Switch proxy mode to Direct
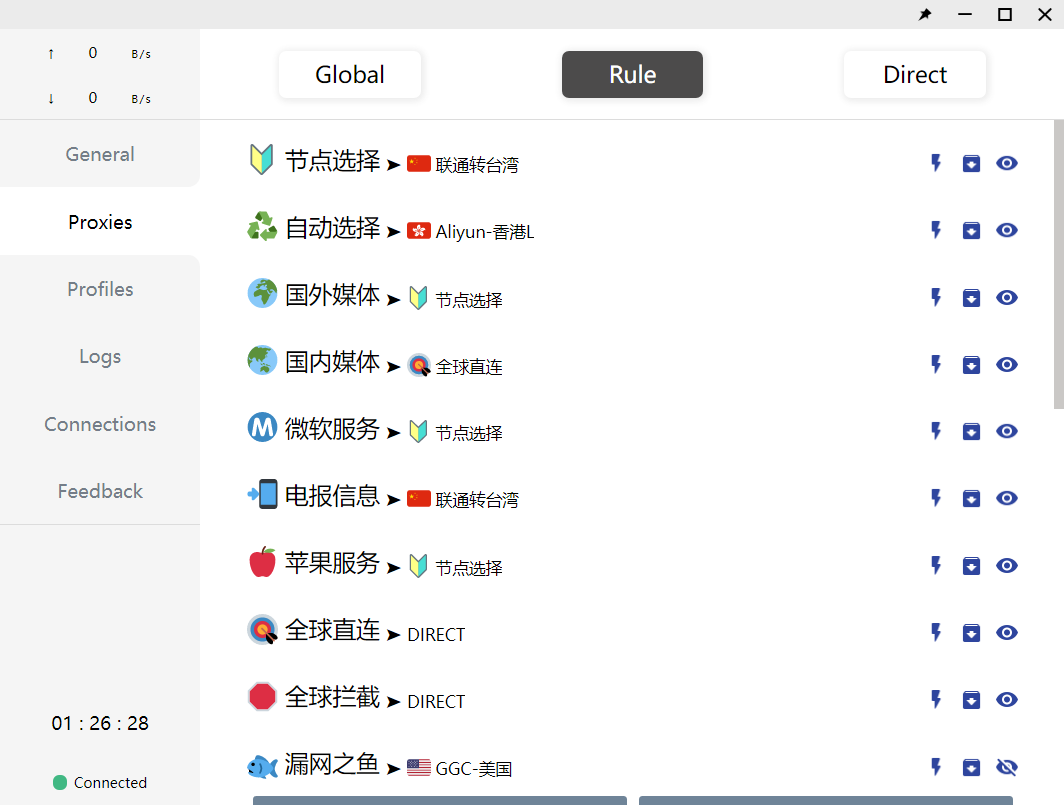Viewport: 1064px width, 805px height. (x=915, y=75)
